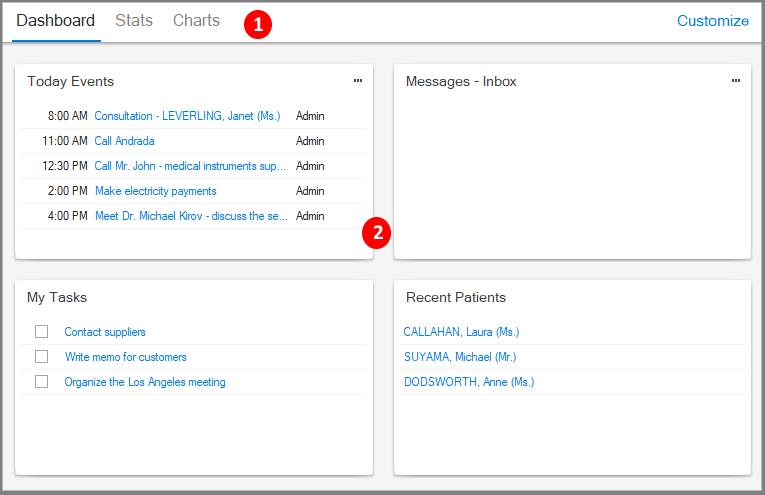
Task: Tick the Write memo for customers checkbox
Action: [x=42, y=357]
